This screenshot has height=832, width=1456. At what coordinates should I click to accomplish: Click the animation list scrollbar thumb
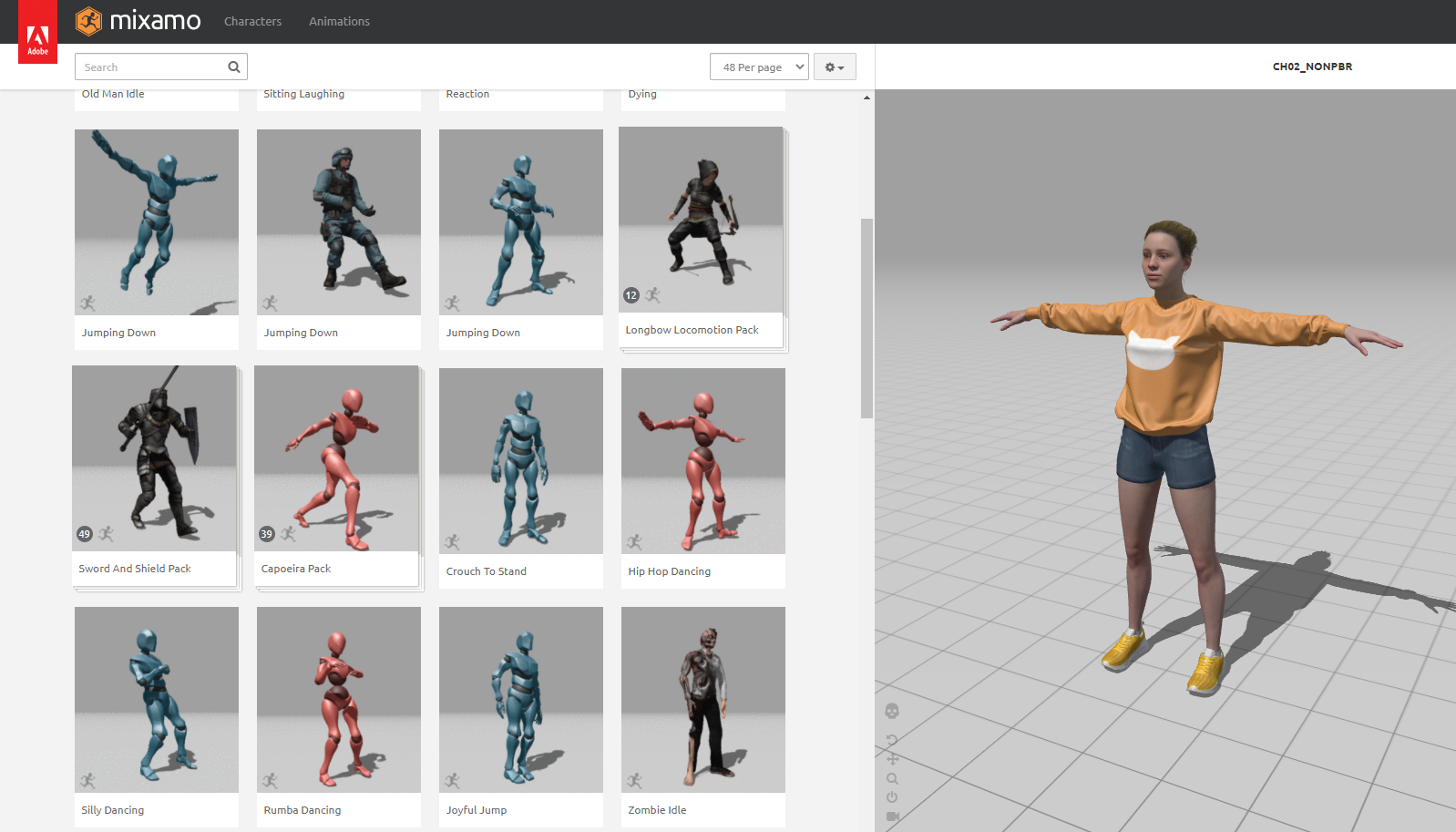tap(866, 318)
